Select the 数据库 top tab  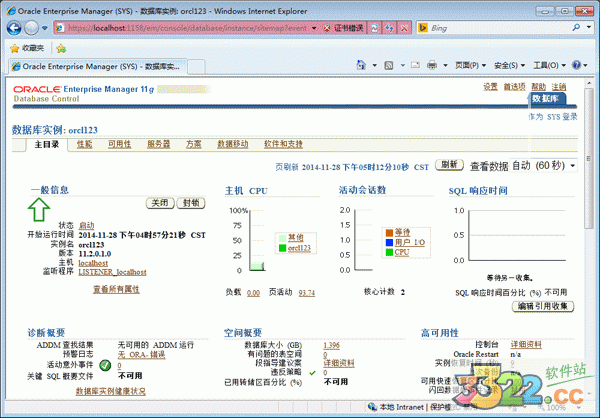[x=546, y=98]
